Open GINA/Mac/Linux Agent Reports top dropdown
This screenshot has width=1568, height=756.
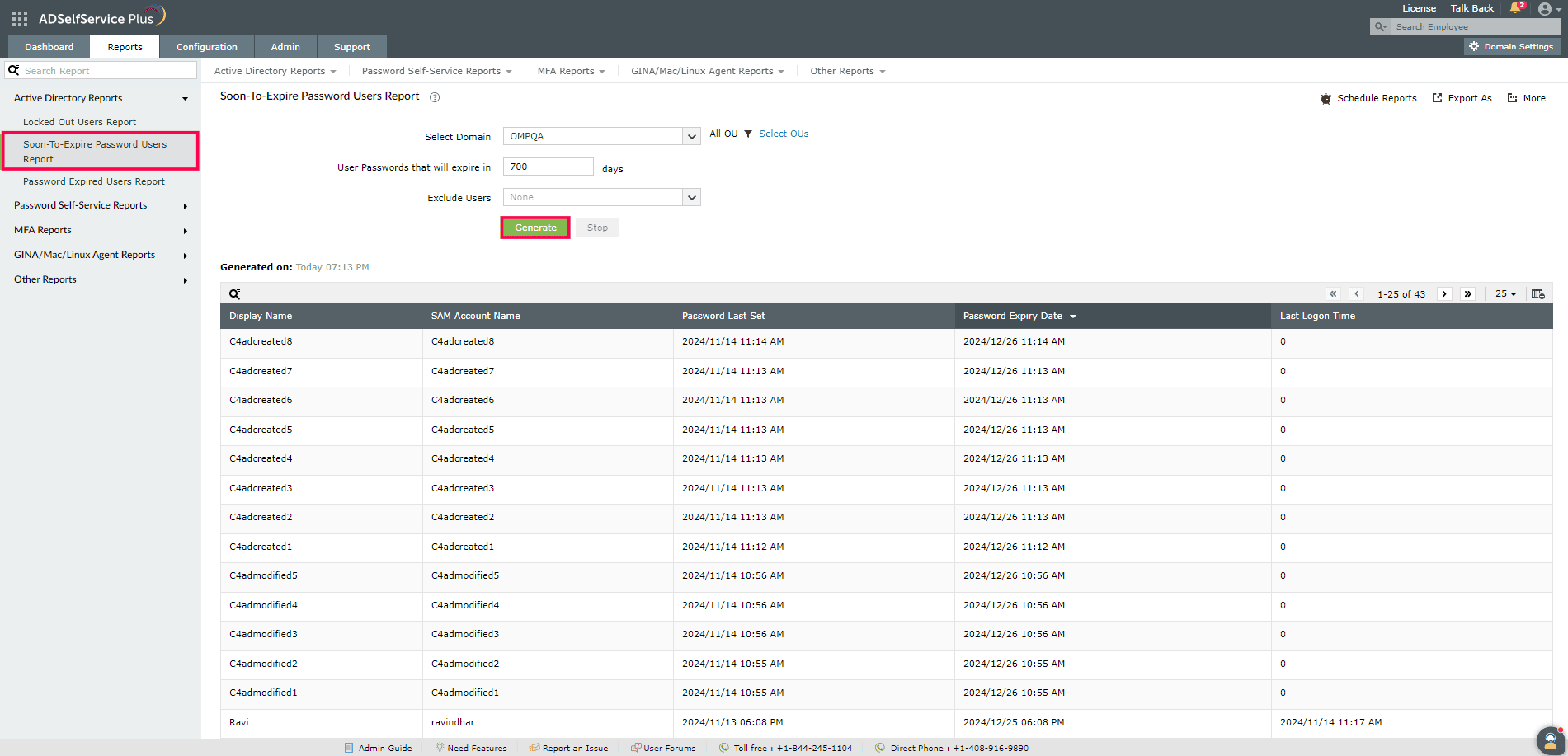point(707,72)
